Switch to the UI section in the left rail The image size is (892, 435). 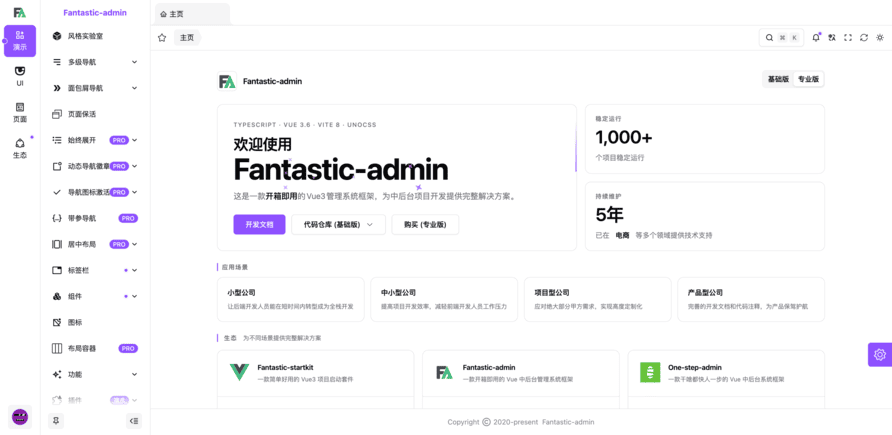click(19, 76)
